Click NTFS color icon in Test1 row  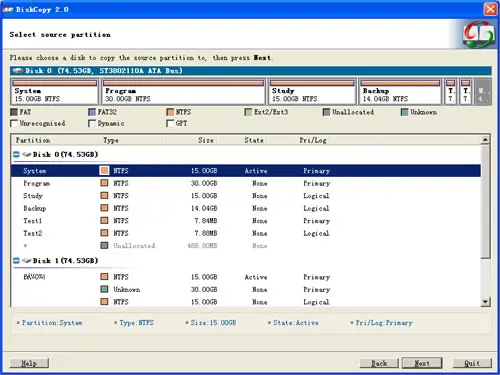point(104,220)
